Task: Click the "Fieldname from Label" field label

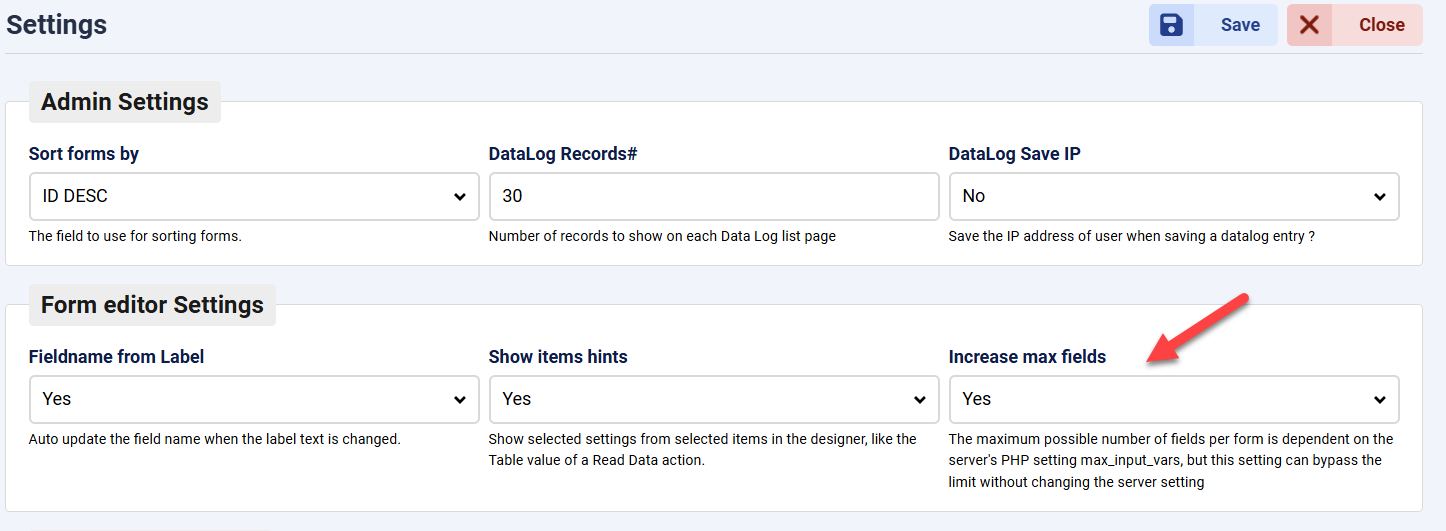Action: [116, 357]
